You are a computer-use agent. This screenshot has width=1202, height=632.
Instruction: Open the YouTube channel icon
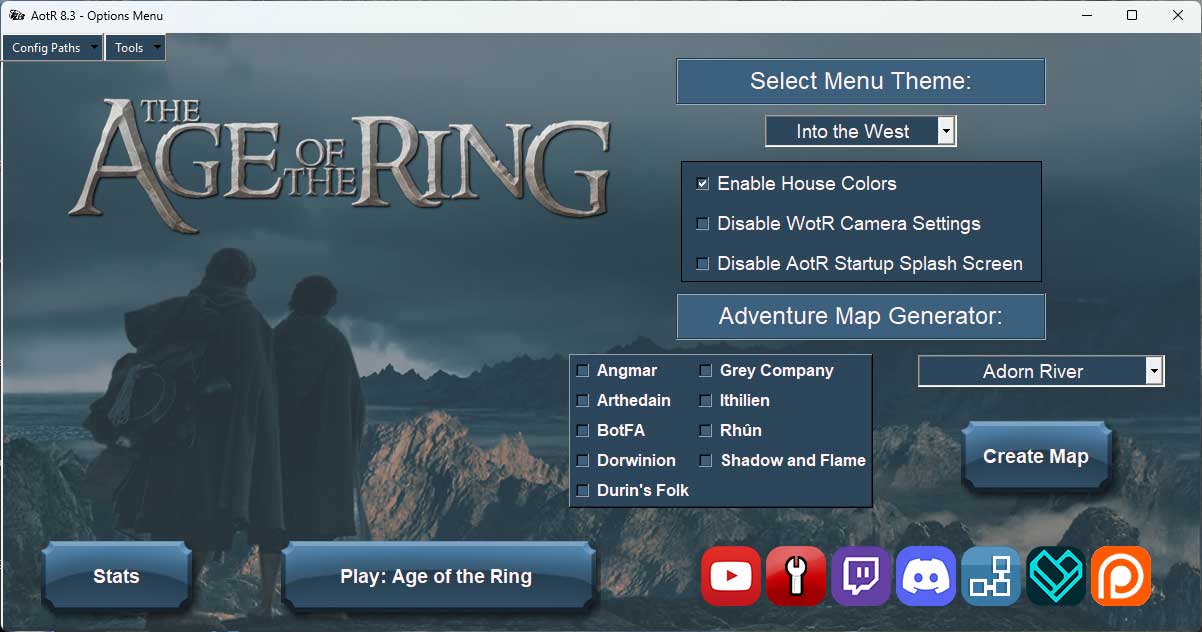[731, 576]
